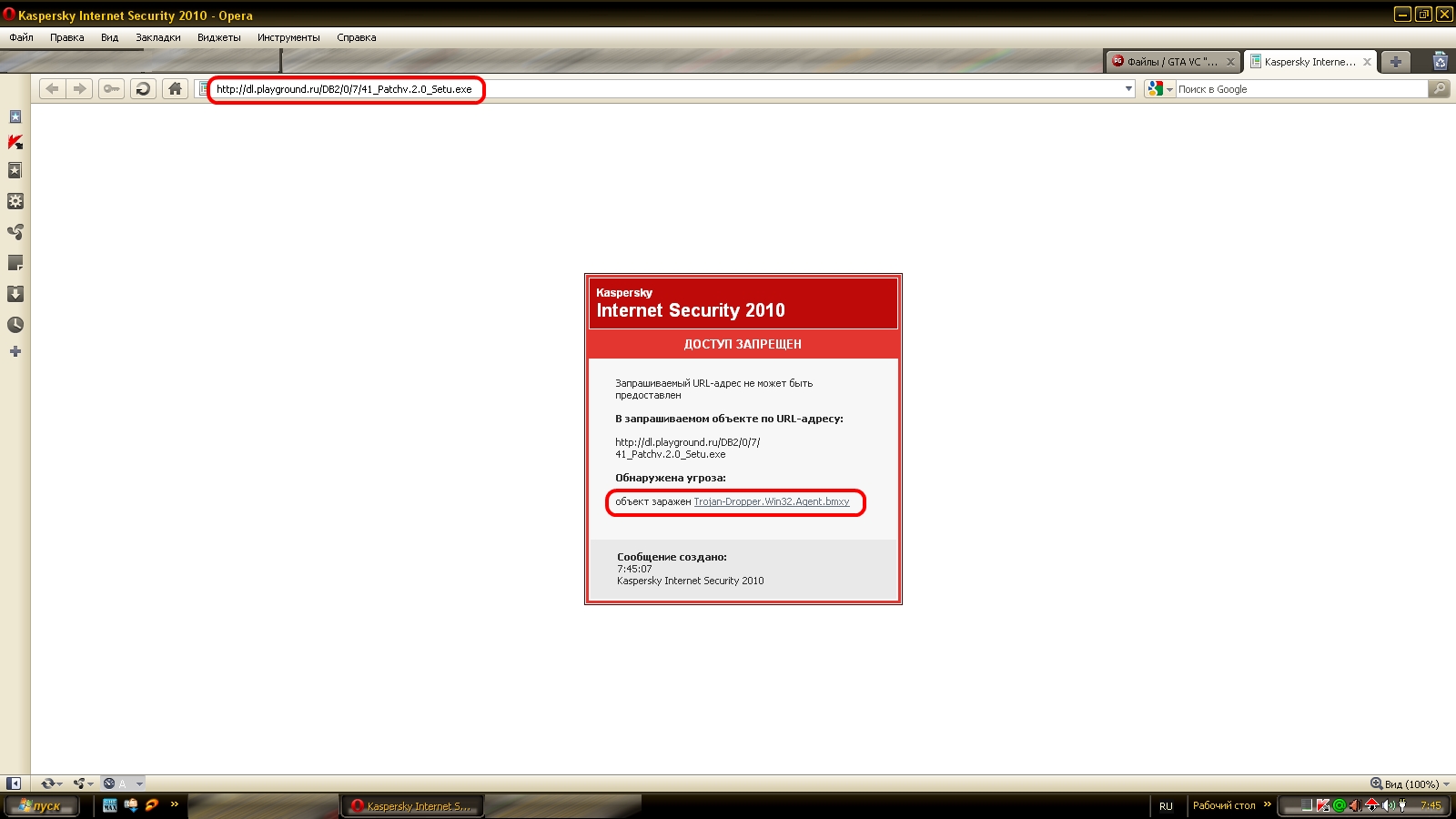Click the ДОСТУП ЗАПРЕЩЕН heading
This screenshot has width=1456, height=819.
tap(743, 344)
